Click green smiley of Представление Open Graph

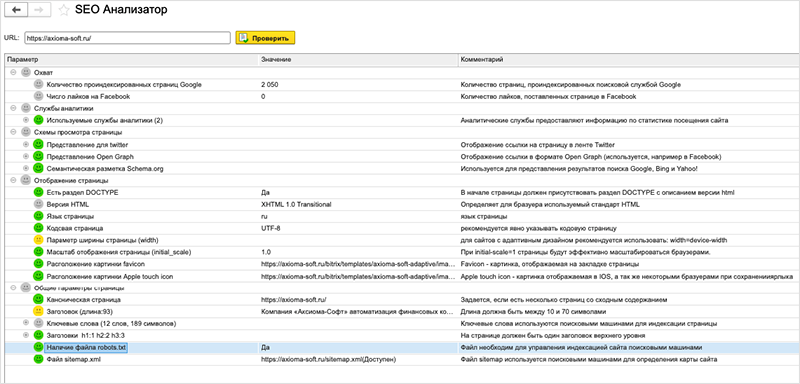(x=38, y=156)
